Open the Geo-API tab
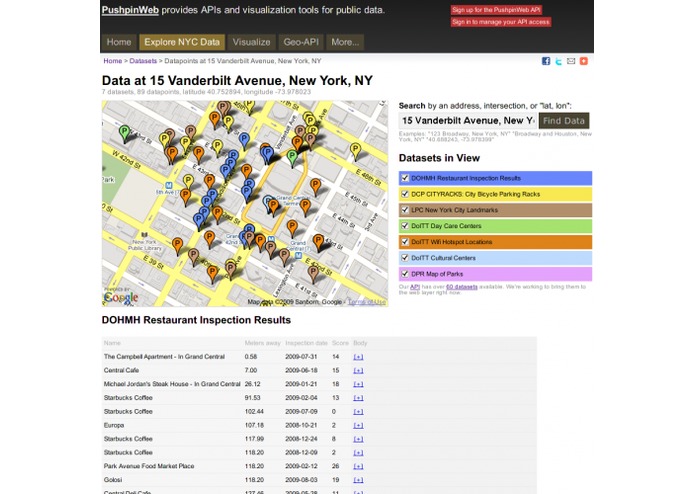This screenshot has width=695, height=494. [x=301, y=42]
